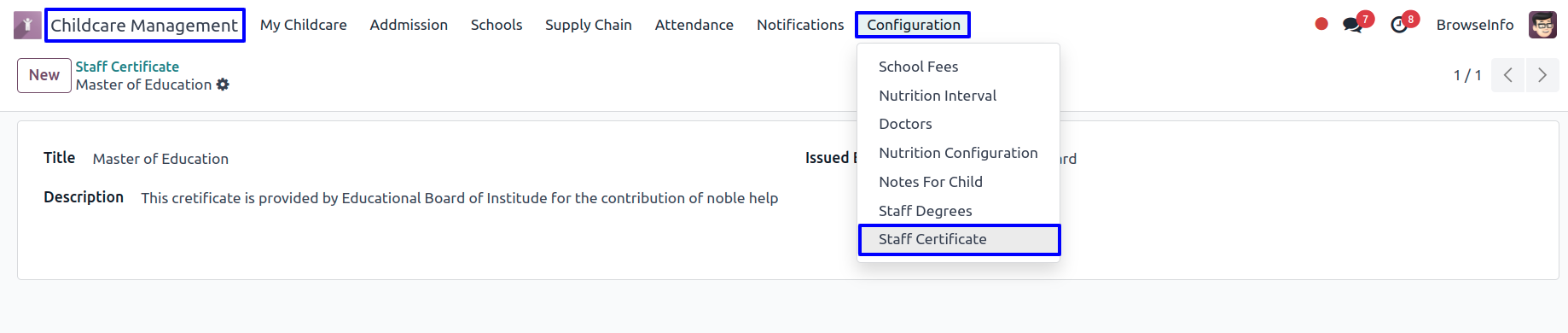Create a New staff certificate record
1568x333 pixels.
click(x=44, y=75)
